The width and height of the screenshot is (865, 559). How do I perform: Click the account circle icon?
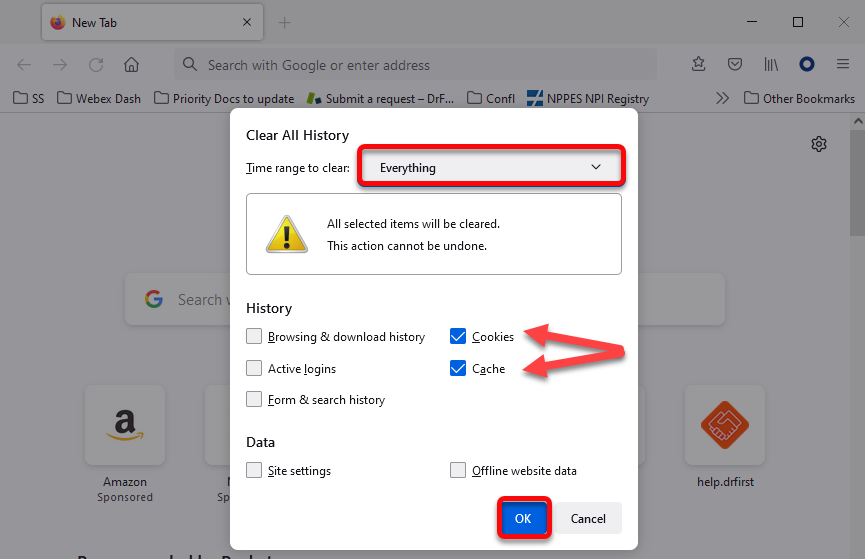(x=806, y=65)
